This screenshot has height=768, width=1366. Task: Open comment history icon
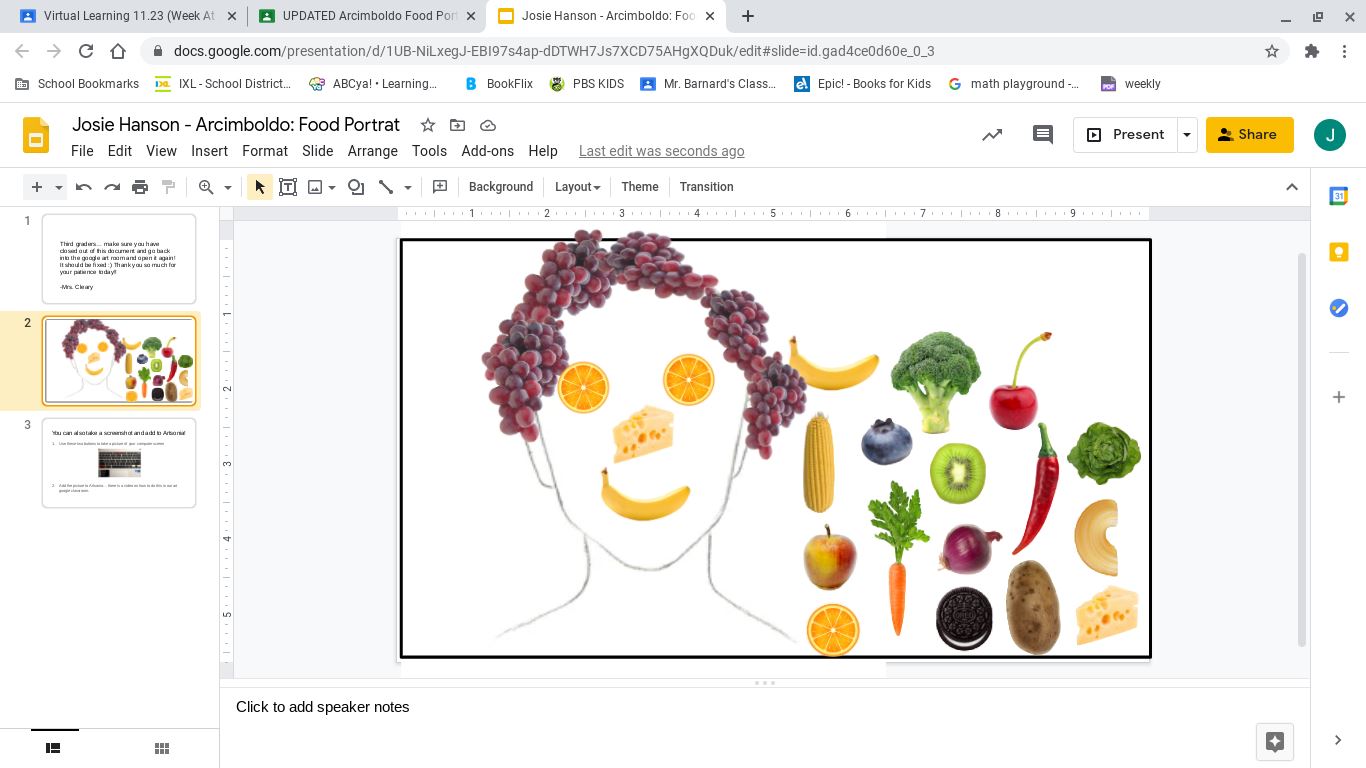1042,135
